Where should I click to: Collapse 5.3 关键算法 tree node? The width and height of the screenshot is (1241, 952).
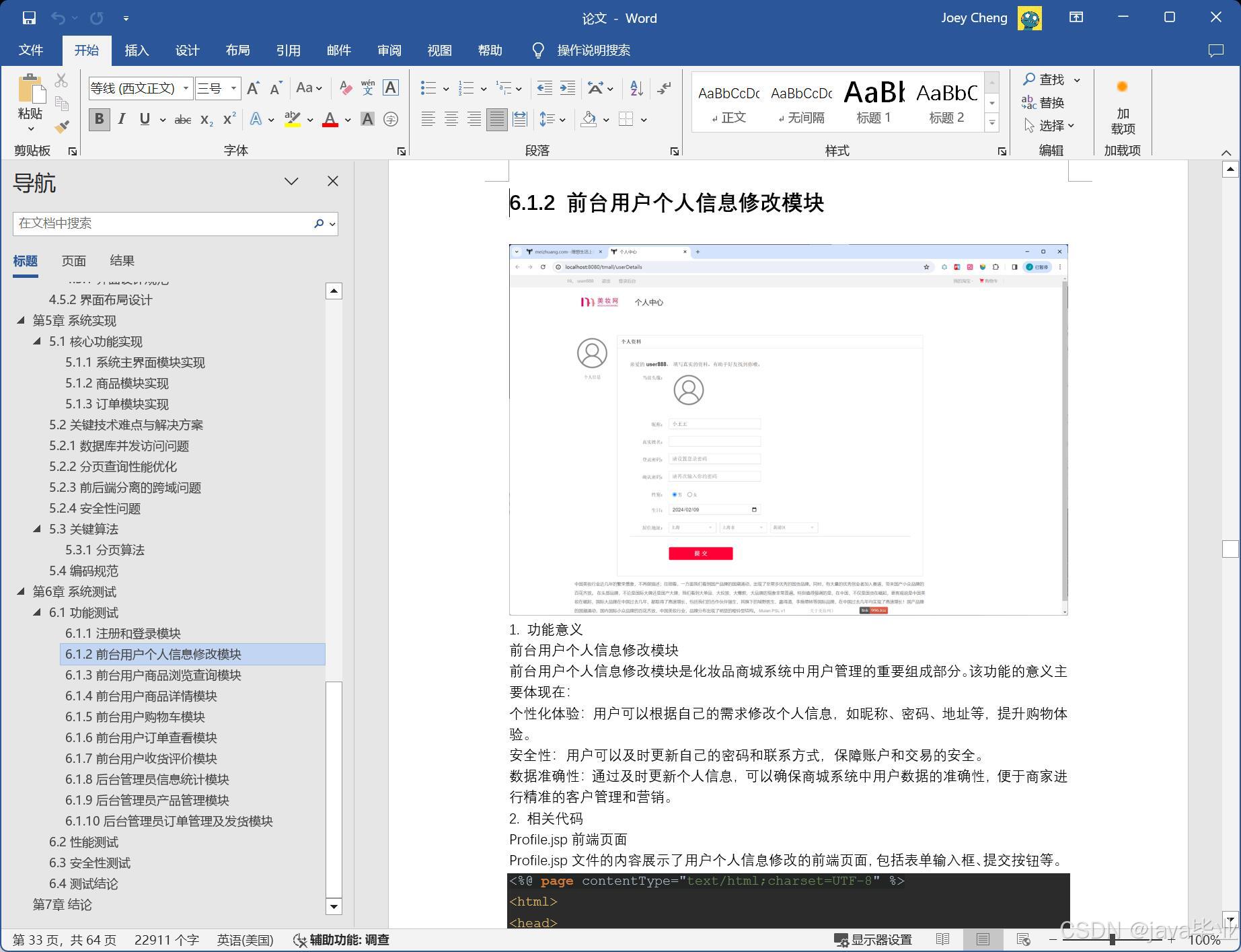(x=37, y=529)
